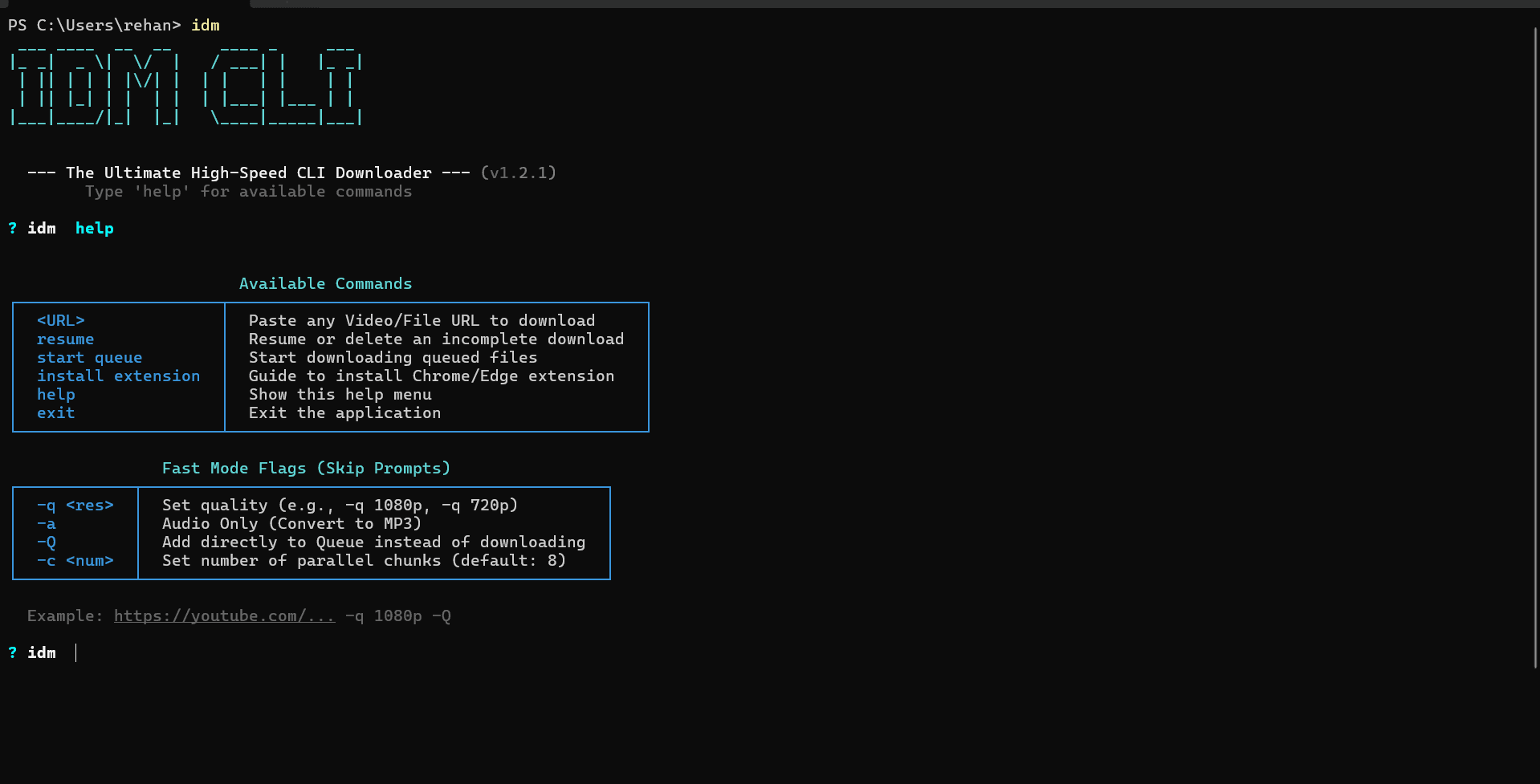
Task: Click the '-q 1080p -Q' example flags
Action: 397,615
